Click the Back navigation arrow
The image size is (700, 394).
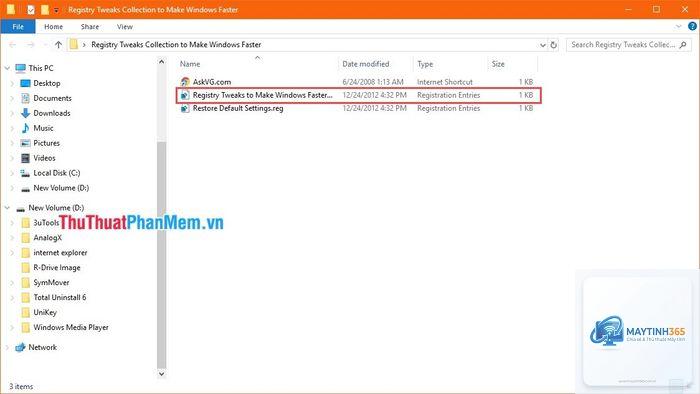12,45
